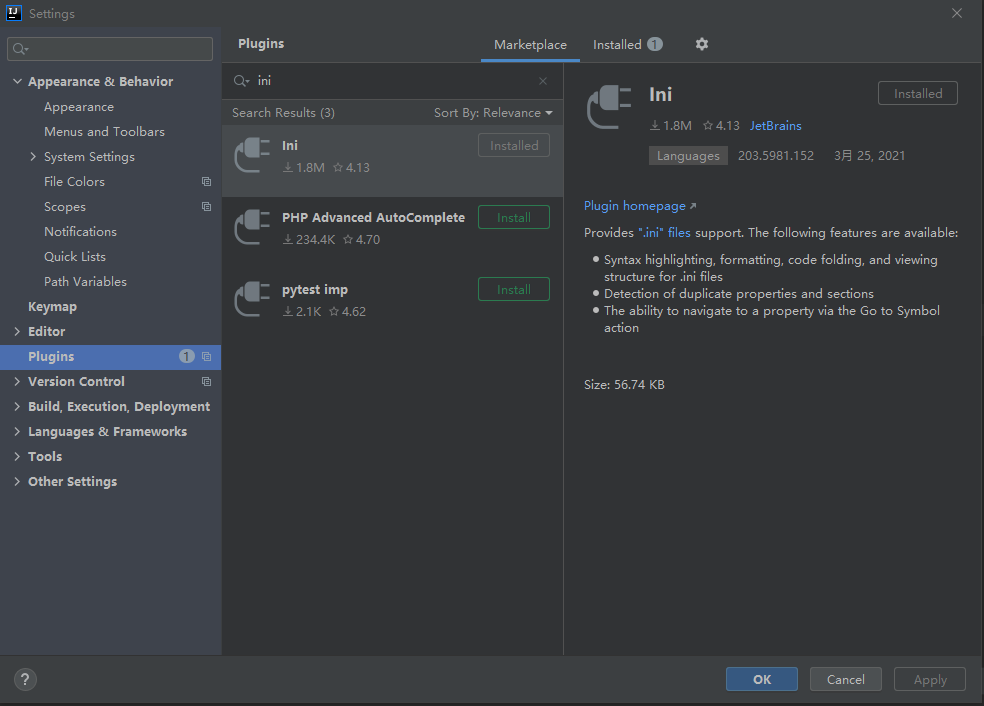Focus the settings search field
Image resolution: width=984 pixels, height=706 pixels.
point(110,49)
